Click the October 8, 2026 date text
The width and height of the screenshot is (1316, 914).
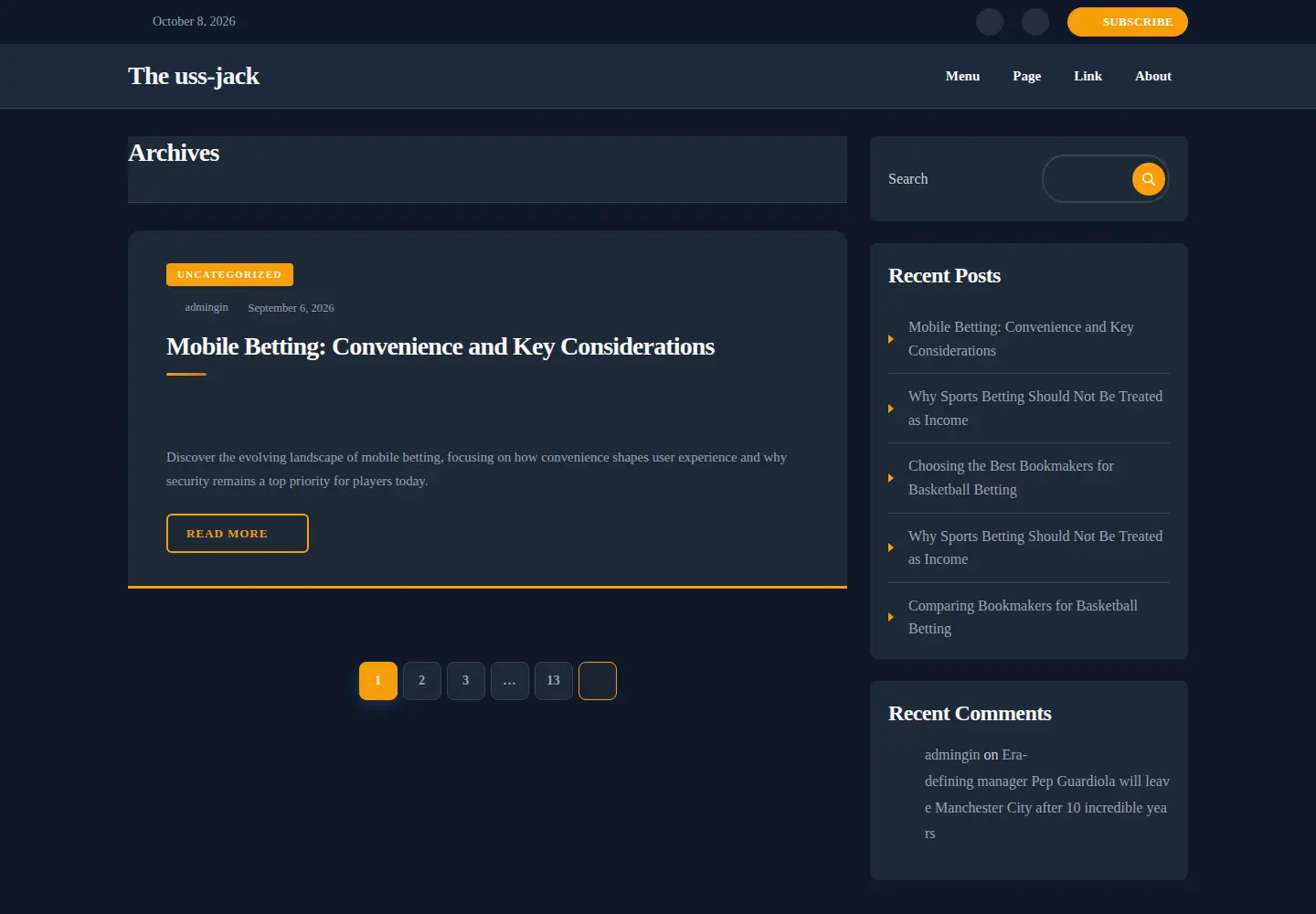(194, 21)
